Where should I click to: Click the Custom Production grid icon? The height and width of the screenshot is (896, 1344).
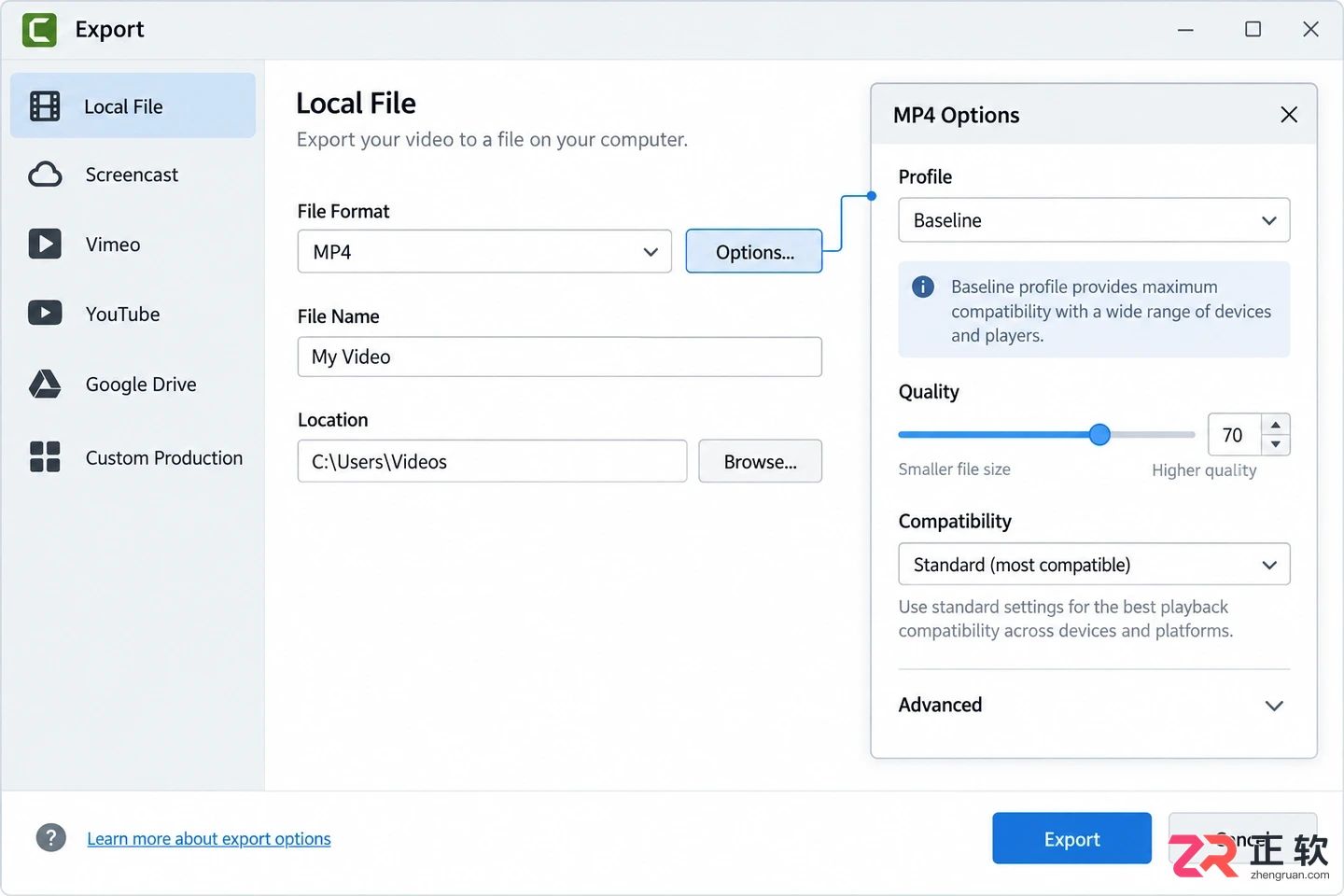45,457
